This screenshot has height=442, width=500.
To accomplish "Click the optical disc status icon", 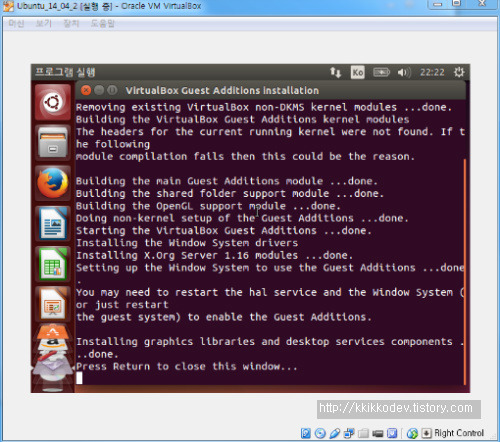I will [320, 433].
